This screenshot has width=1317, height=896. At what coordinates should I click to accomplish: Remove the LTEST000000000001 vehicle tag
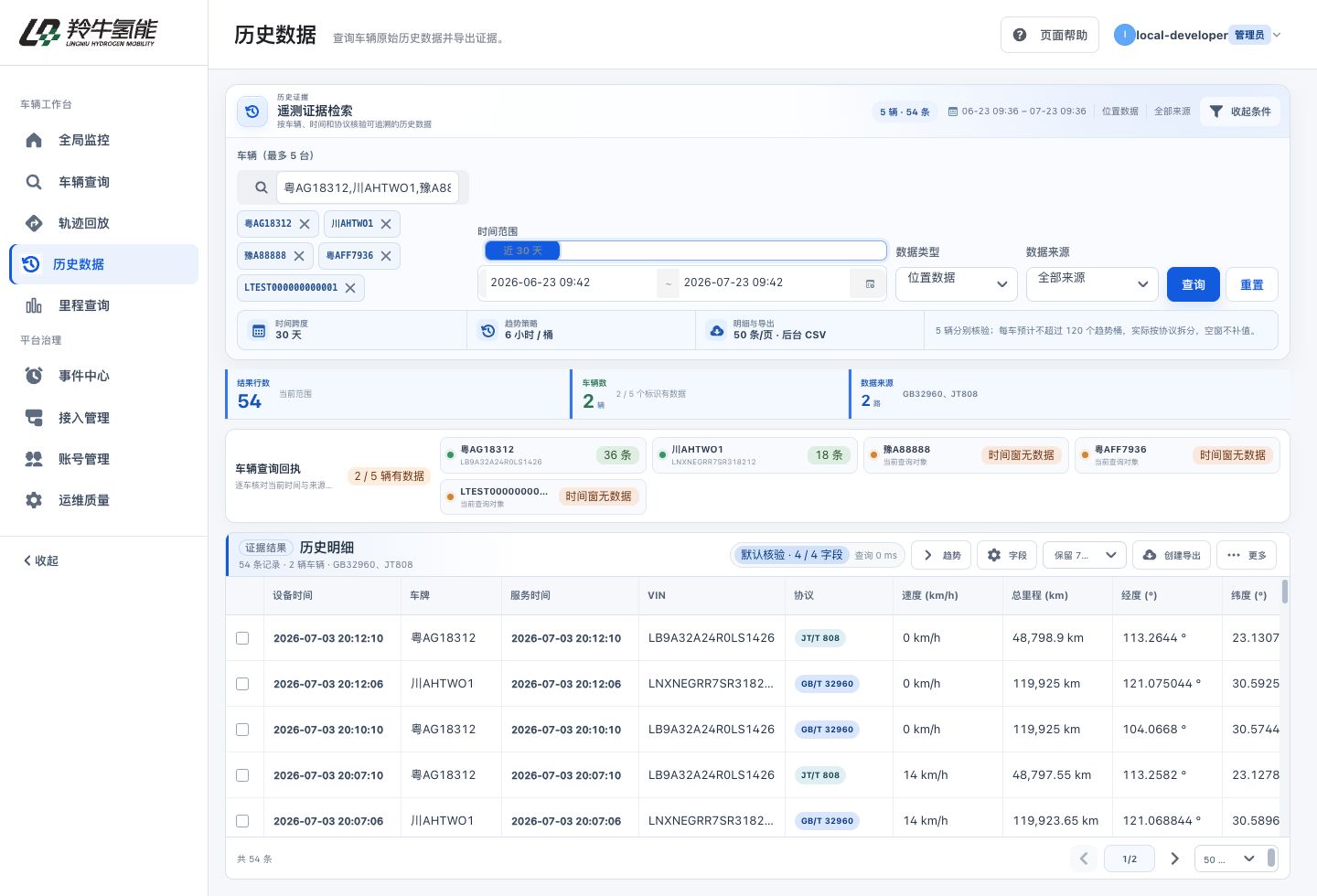[350, 288]
